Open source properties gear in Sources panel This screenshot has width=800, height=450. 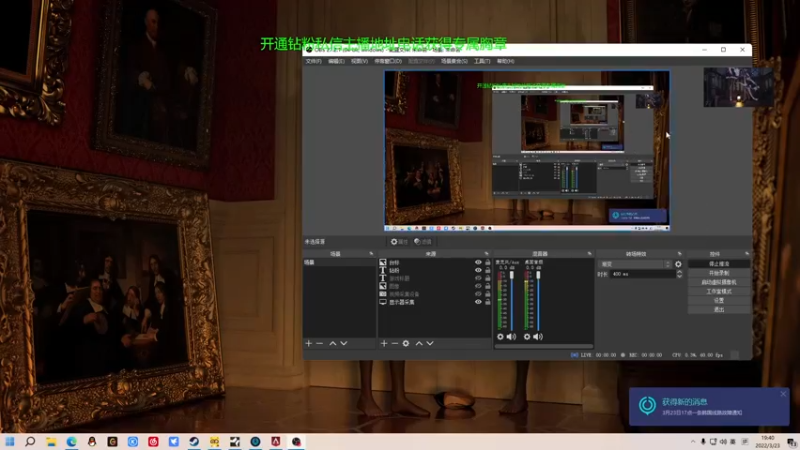click(x=406, y=343)
